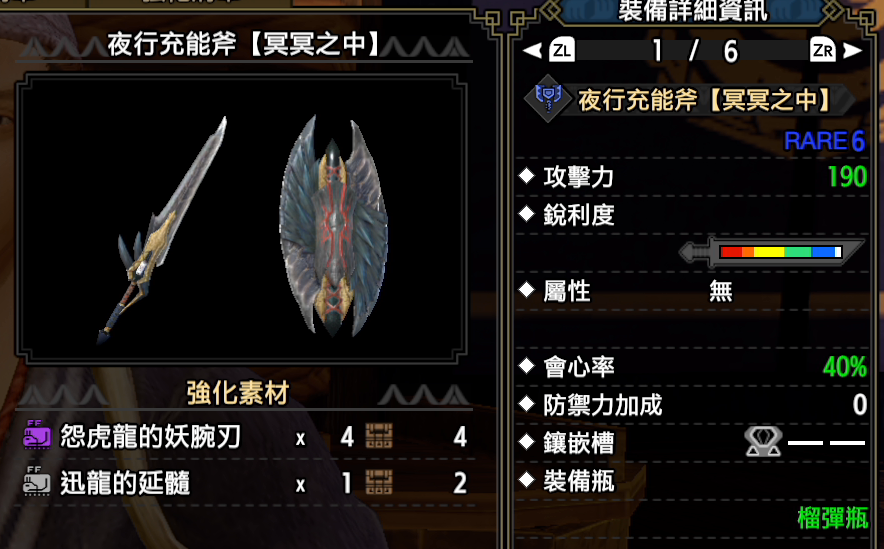Select the 強化素材 section header
884x549 pixels.
pyautogui.click(x=238, y=393)
